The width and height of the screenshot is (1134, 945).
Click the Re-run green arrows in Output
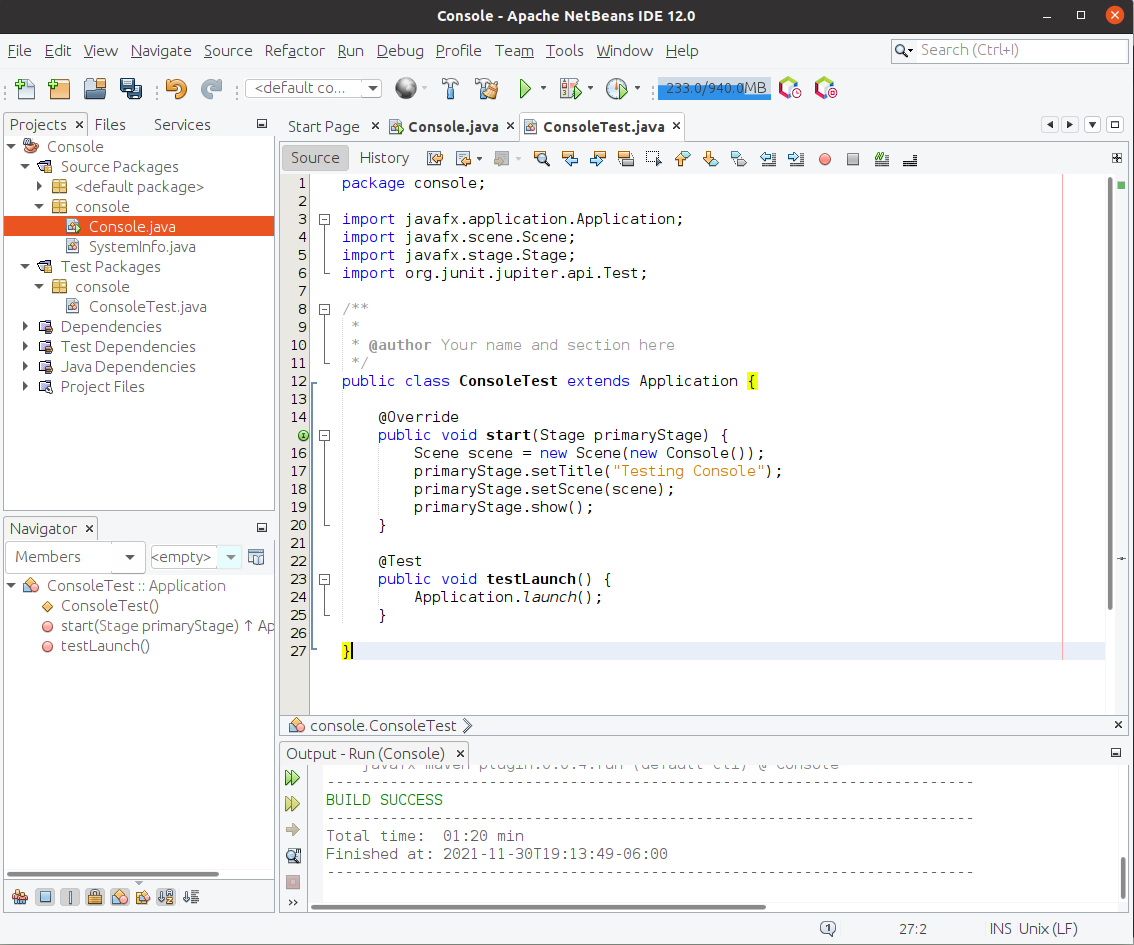point(293,777)
